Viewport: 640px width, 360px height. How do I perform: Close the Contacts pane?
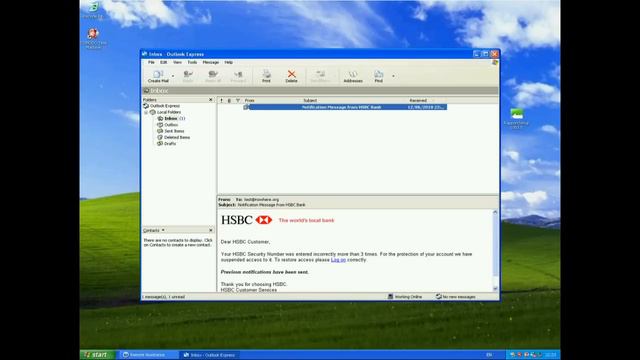coord(211,230)
